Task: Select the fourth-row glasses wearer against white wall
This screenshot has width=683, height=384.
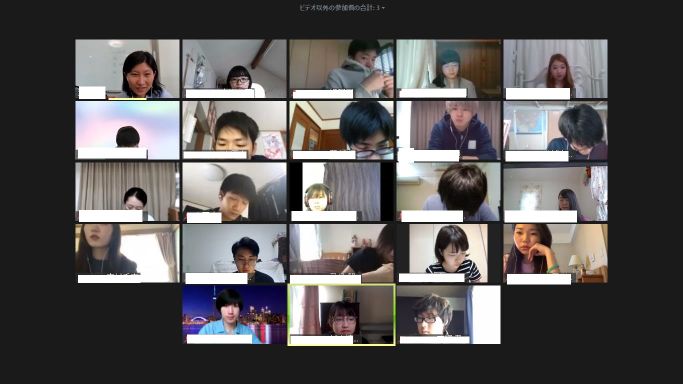Action: 234,253
